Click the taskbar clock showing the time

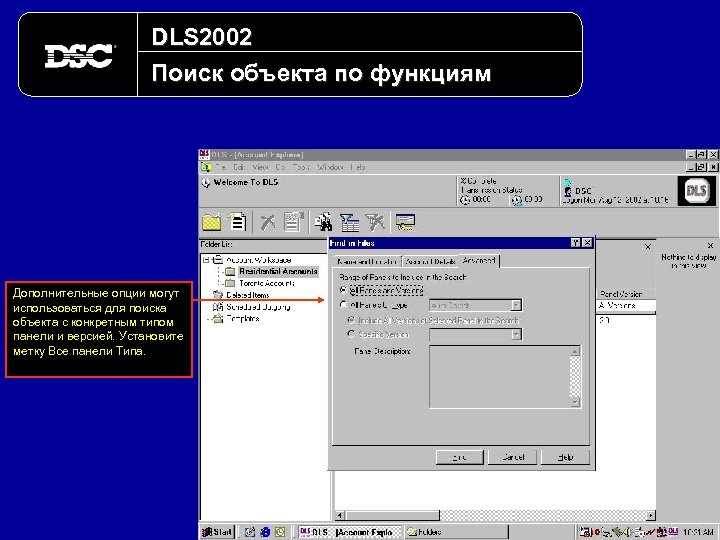(x=698, y=532)
